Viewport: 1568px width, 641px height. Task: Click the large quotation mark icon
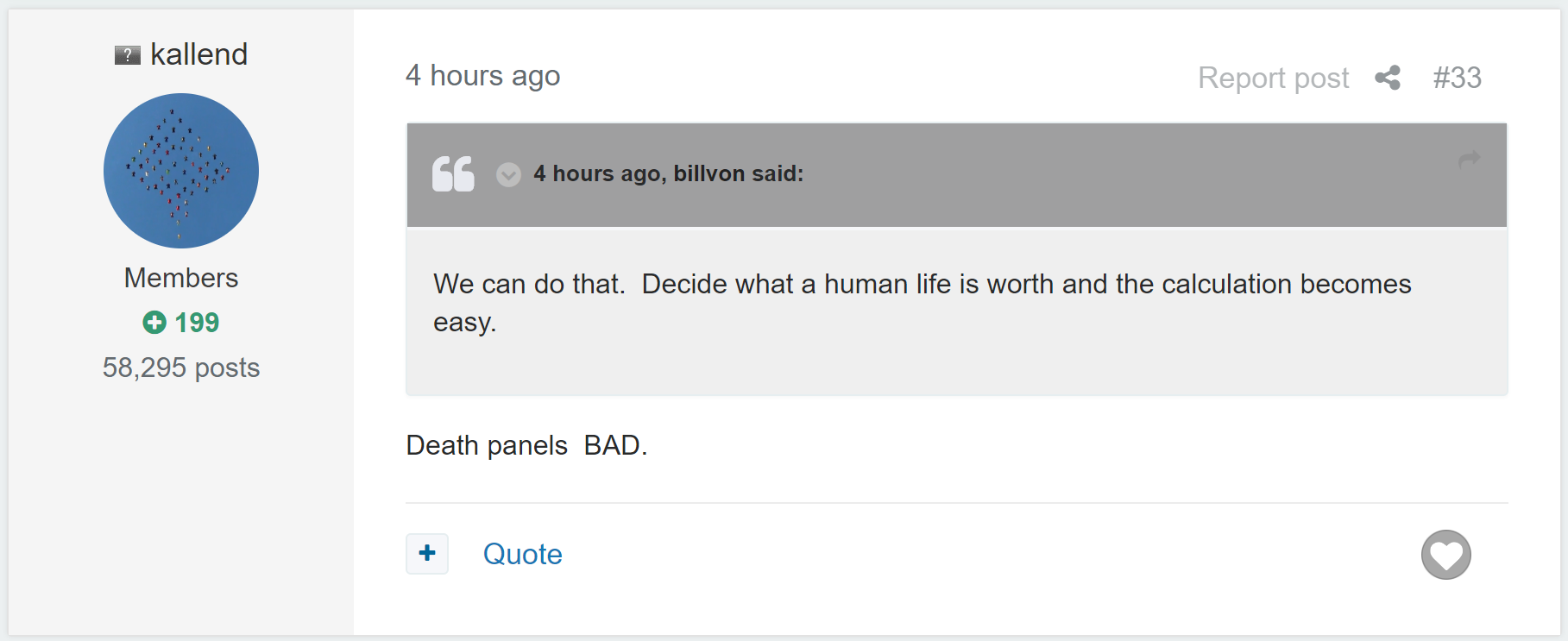(453, 173)
